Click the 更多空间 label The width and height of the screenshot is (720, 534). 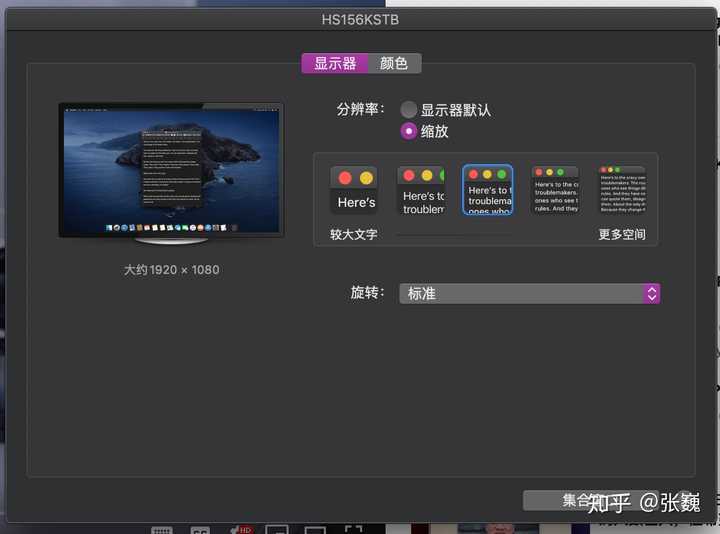coord(622,234)
